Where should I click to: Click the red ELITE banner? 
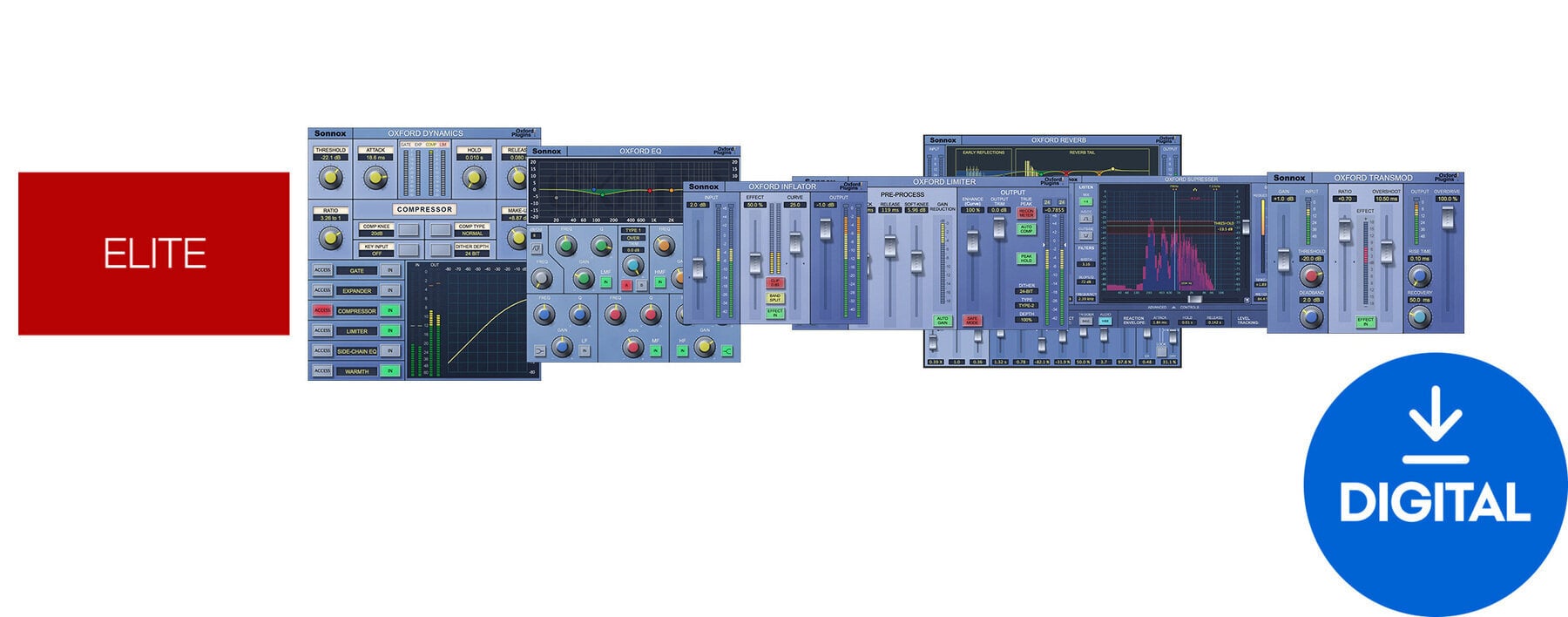coord(153,253)
